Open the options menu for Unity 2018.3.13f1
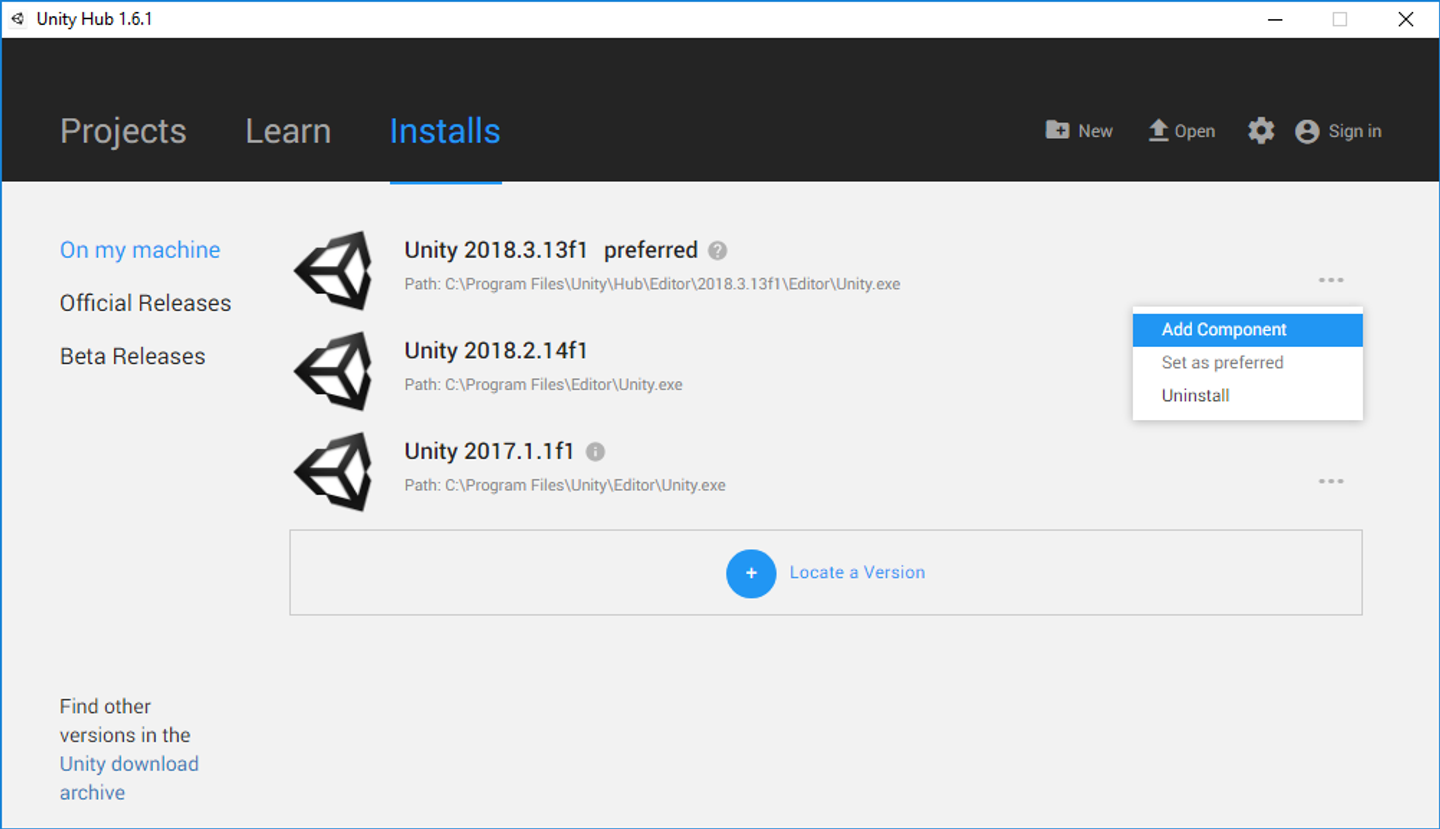This screenshot has width=1440, height=829. click(x=1331, y=279)
